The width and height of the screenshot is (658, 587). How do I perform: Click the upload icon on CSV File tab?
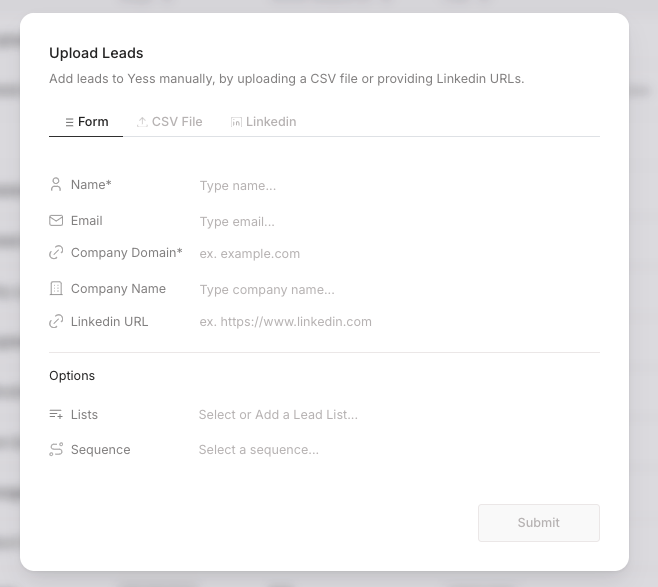point(142,122)
